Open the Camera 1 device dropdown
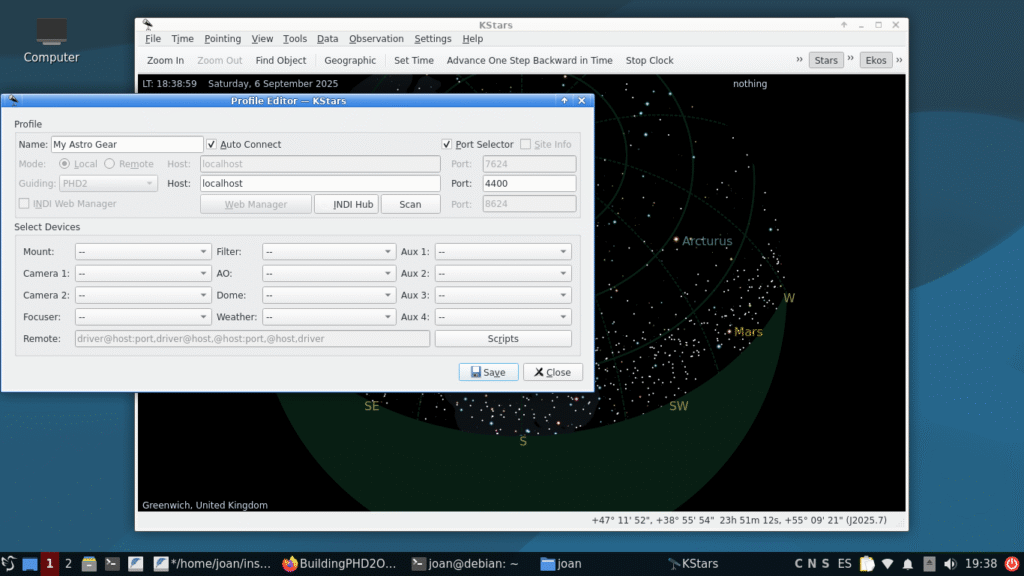Image resolution: width=1024 pixels, height=576 pixels. [x=142, y=273]
